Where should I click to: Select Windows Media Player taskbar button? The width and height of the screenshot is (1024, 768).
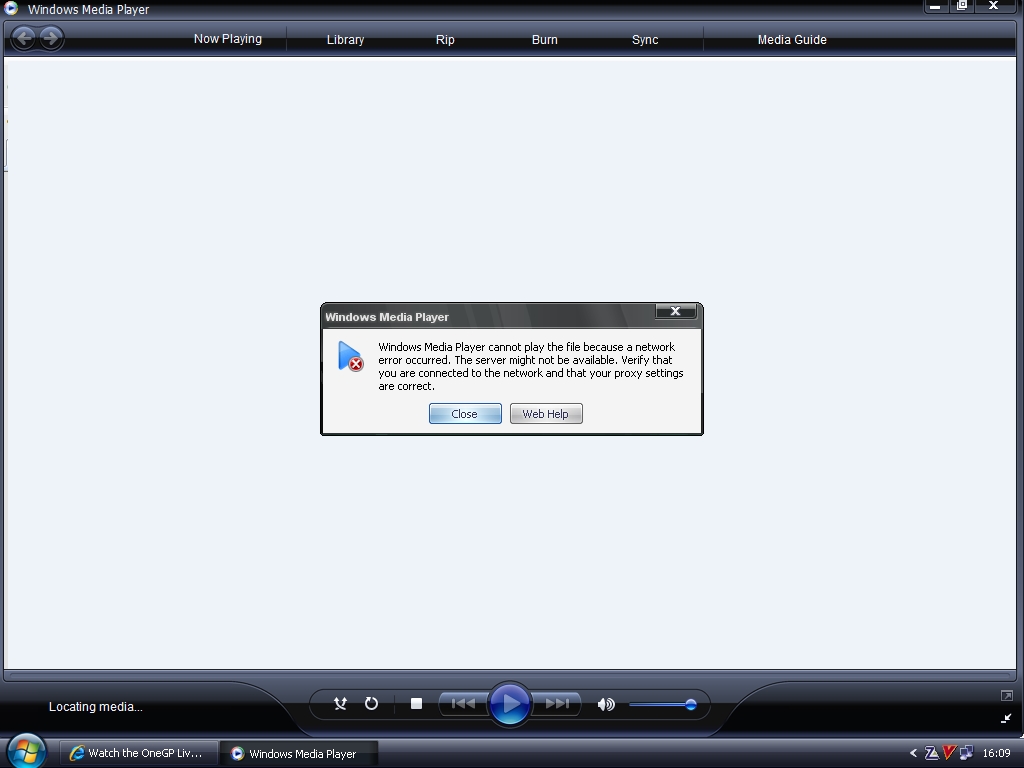coord(298,753)
